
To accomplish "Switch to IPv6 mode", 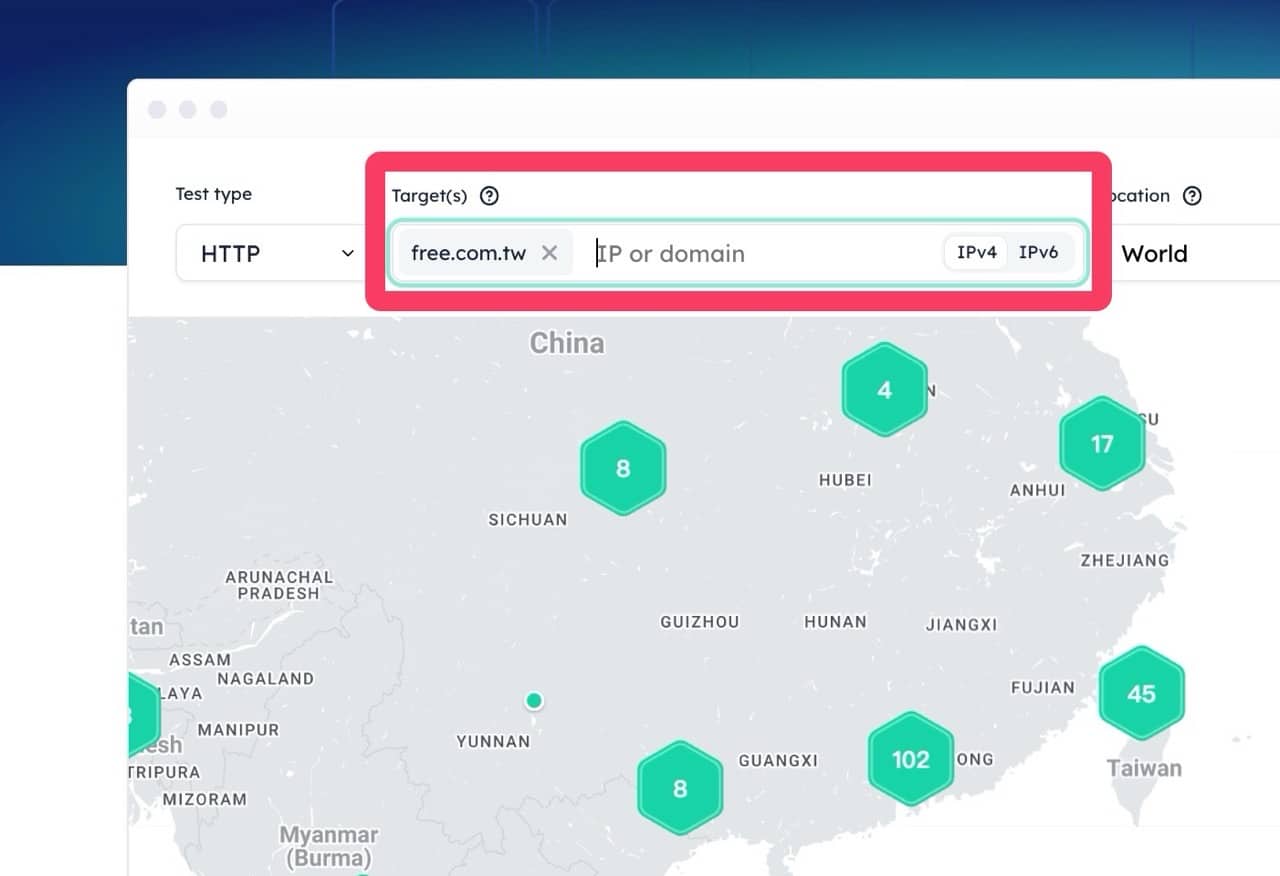I will point(1038,253).
